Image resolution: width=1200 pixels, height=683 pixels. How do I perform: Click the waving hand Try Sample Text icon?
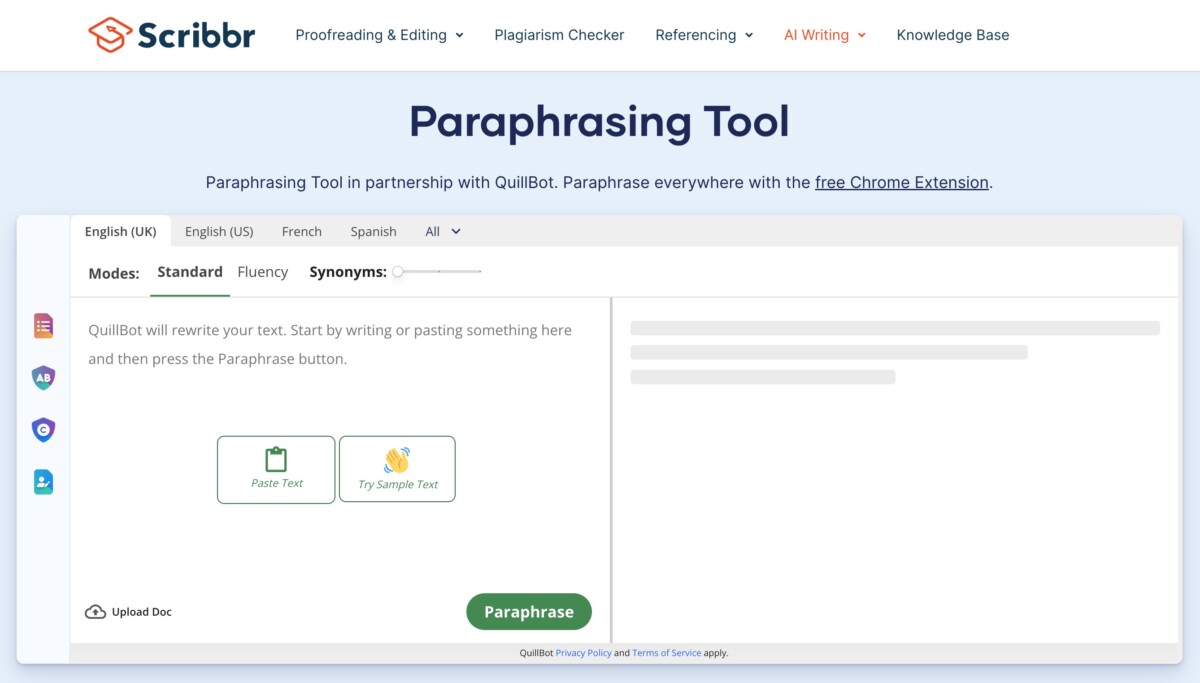[x=397, y=460]
